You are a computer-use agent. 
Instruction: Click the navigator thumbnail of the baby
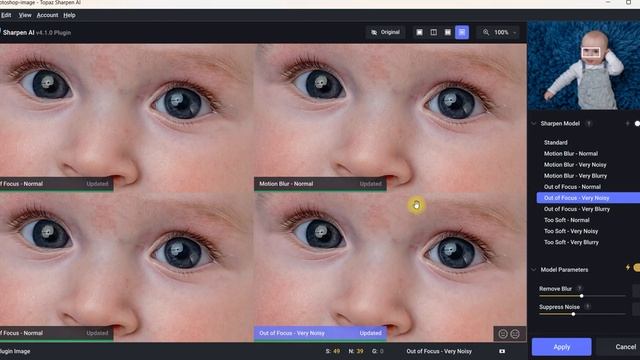584,65
